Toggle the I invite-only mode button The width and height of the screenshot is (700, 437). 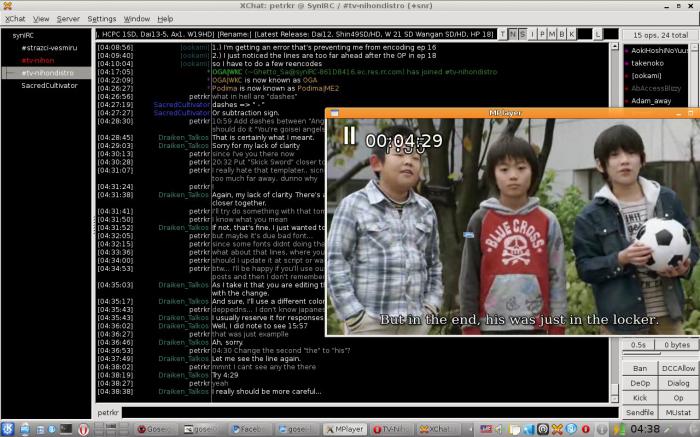532,34
